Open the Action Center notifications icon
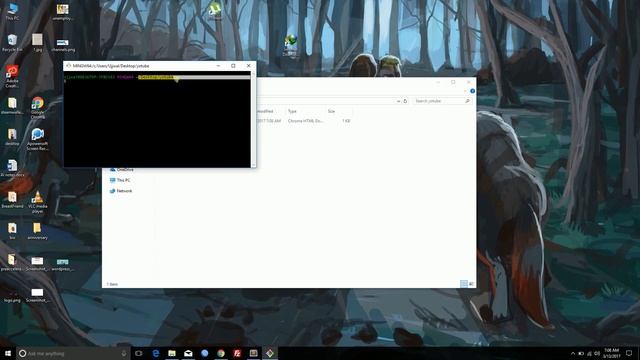The width and height of the screenshot is (640, 360). 629,353
